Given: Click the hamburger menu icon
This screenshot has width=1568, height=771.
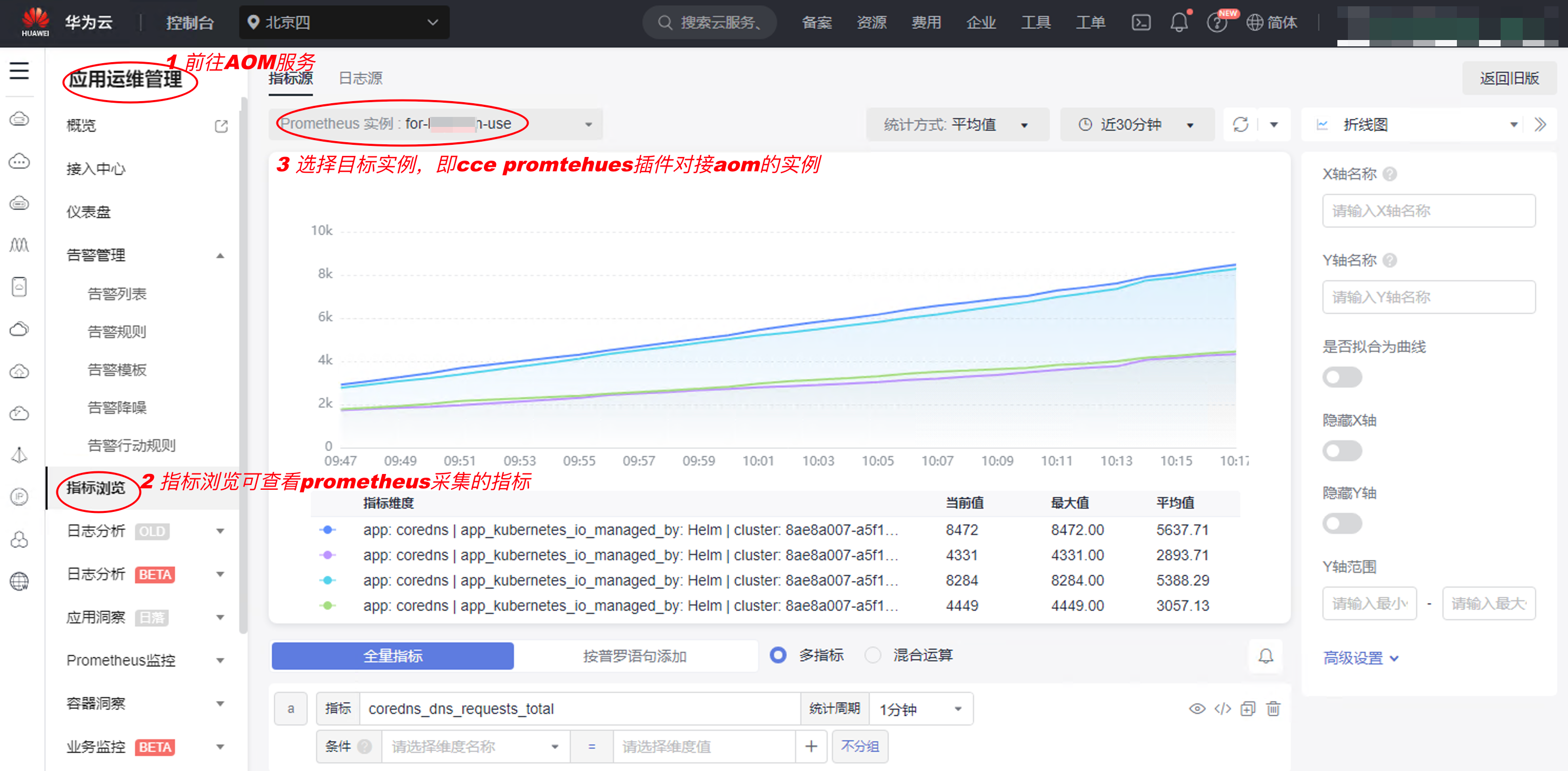Looking at the screenshot, I should (x=19, y=71).
